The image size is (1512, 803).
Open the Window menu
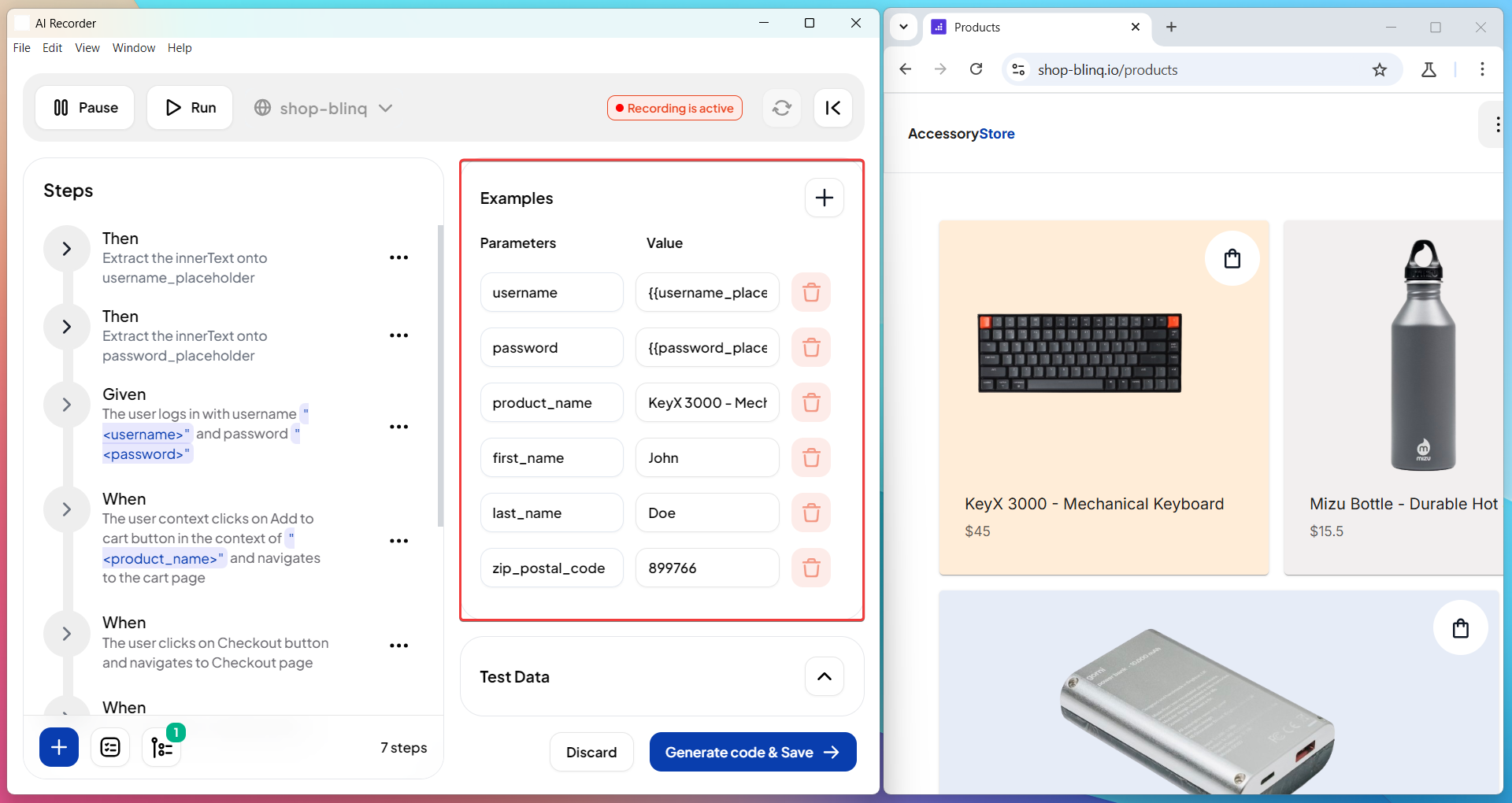point(134,48)
